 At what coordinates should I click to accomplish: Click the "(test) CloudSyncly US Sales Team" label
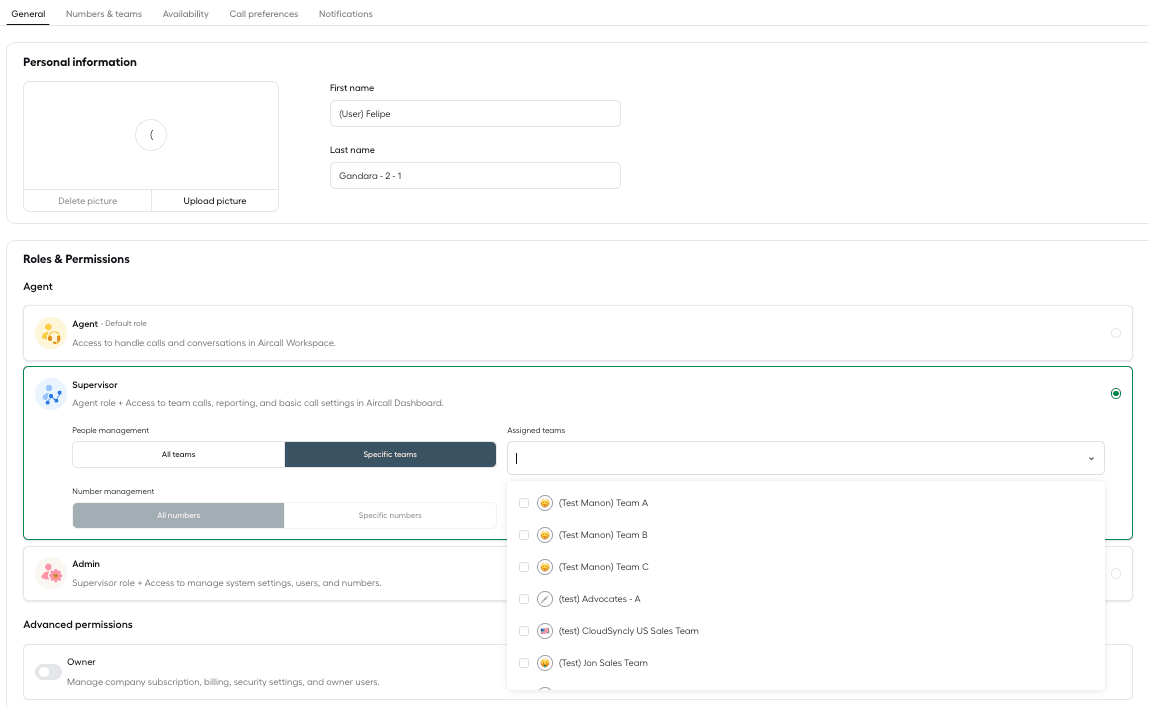629,632
